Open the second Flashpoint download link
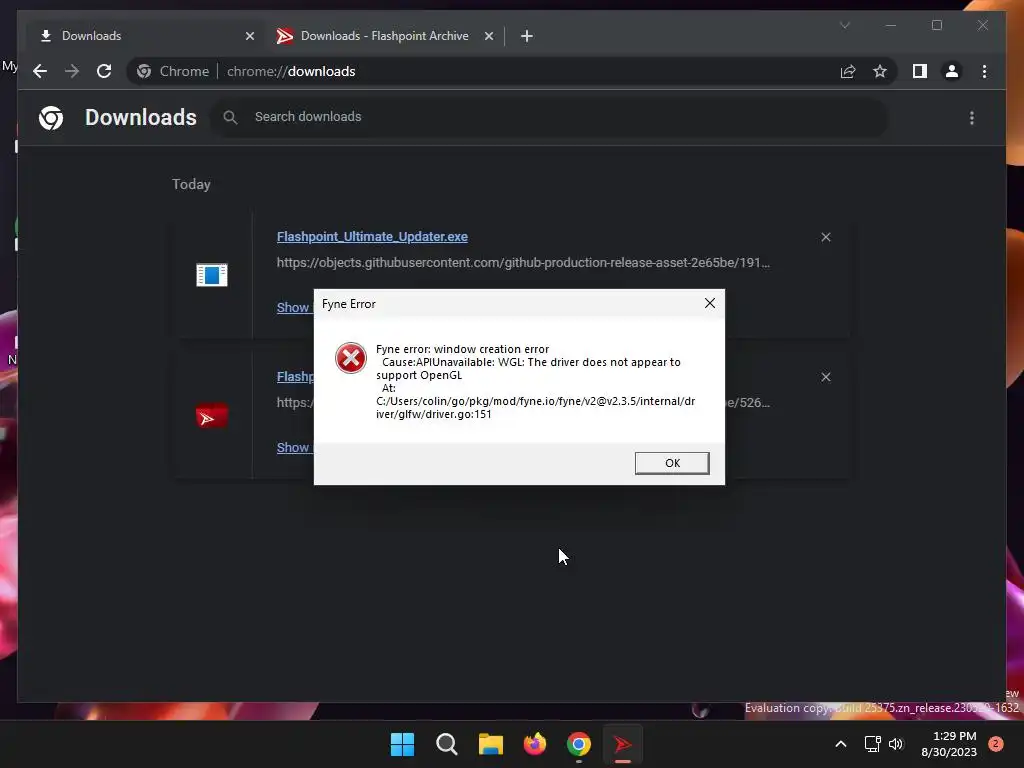 pos(295,377)
